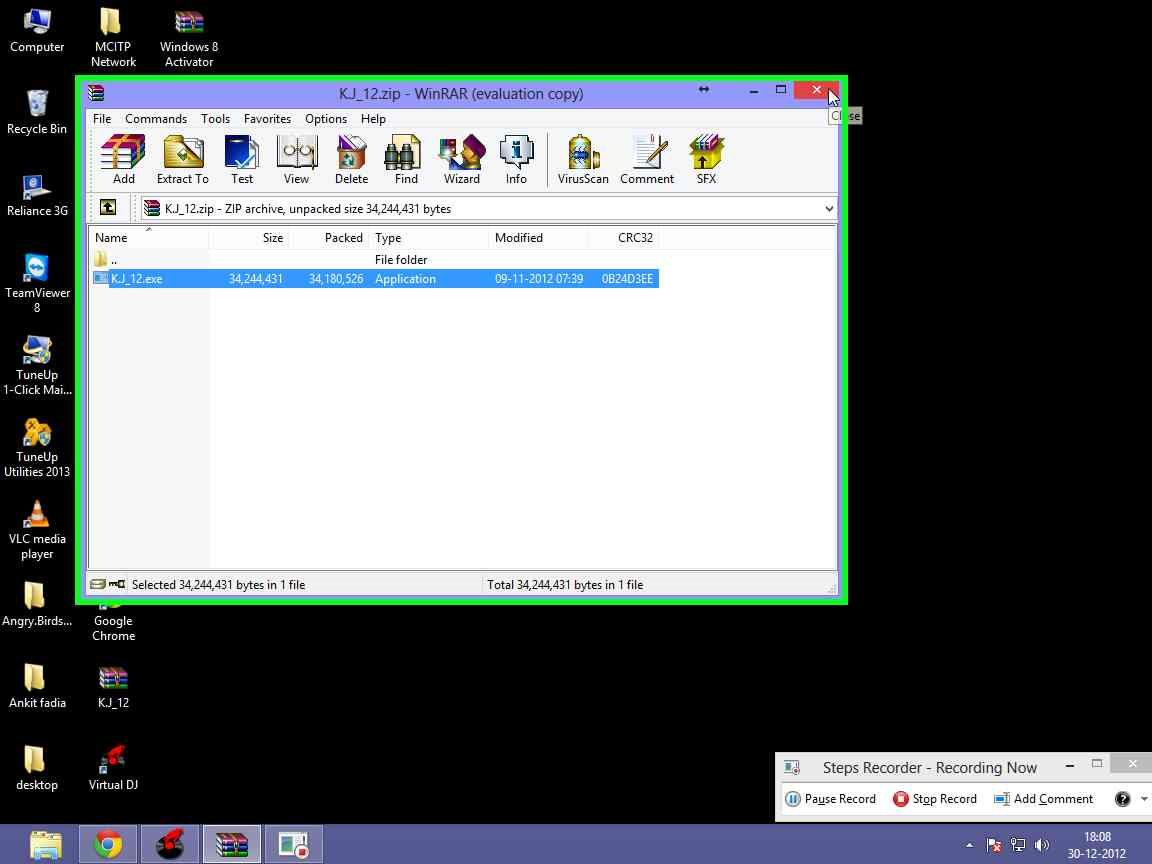This screenshot has height=864, width=1152.
Task: Show hidden system tray icons
Action: point(970,845)
